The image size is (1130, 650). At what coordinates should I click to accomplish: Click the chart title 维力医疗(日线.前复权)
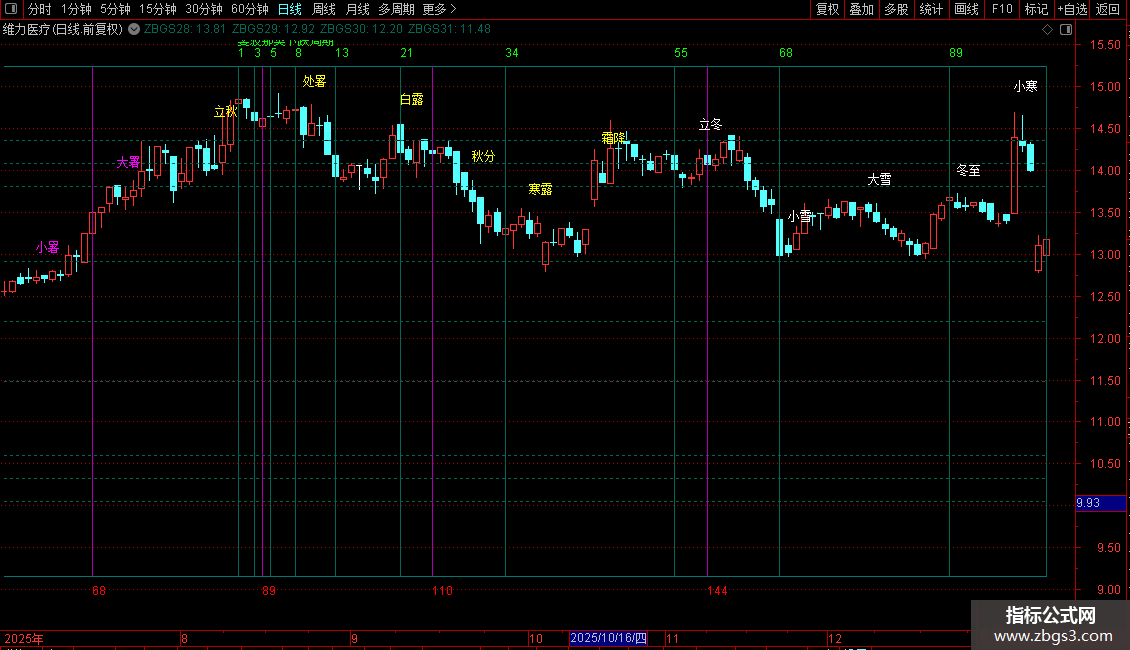point(63,30)
